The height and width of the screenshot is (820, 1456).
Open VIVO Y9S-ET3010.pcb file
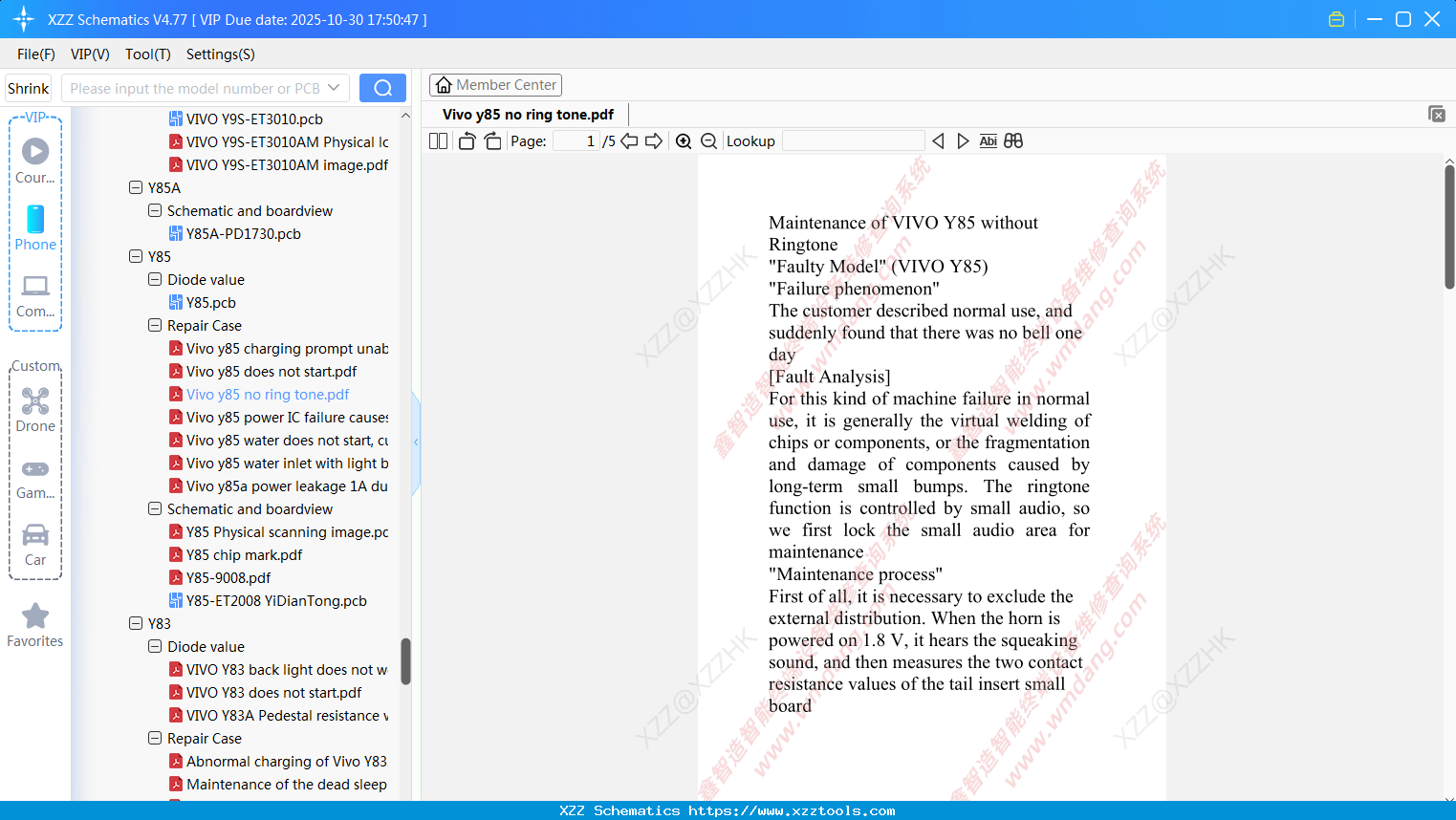246,119
